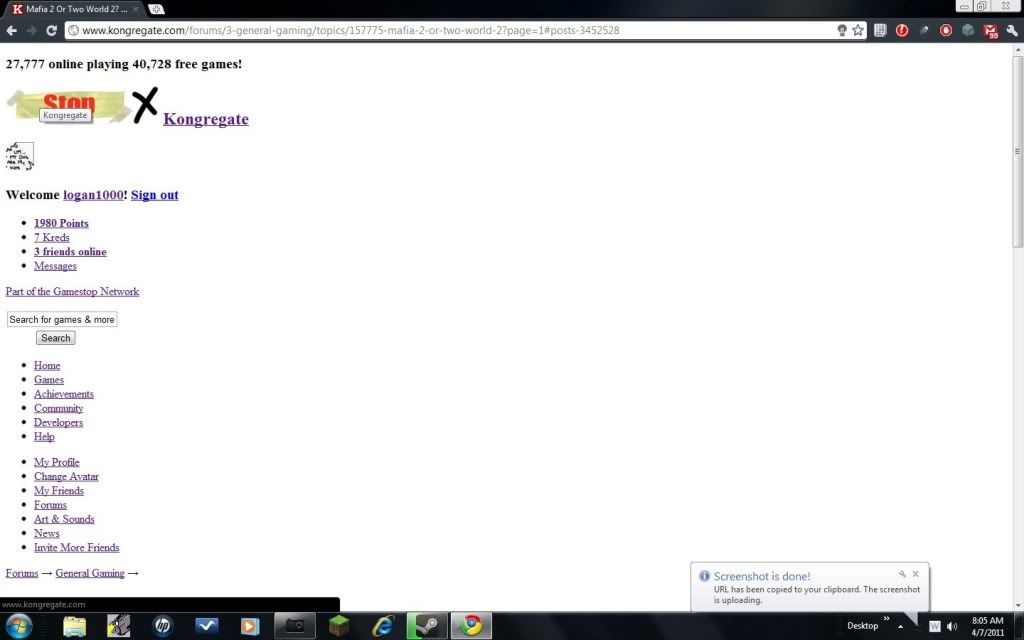This screenshot has width=1024, height=640.
Task: Open the gray robot pinned taskbar icon
Action: (x=118, y=626)
